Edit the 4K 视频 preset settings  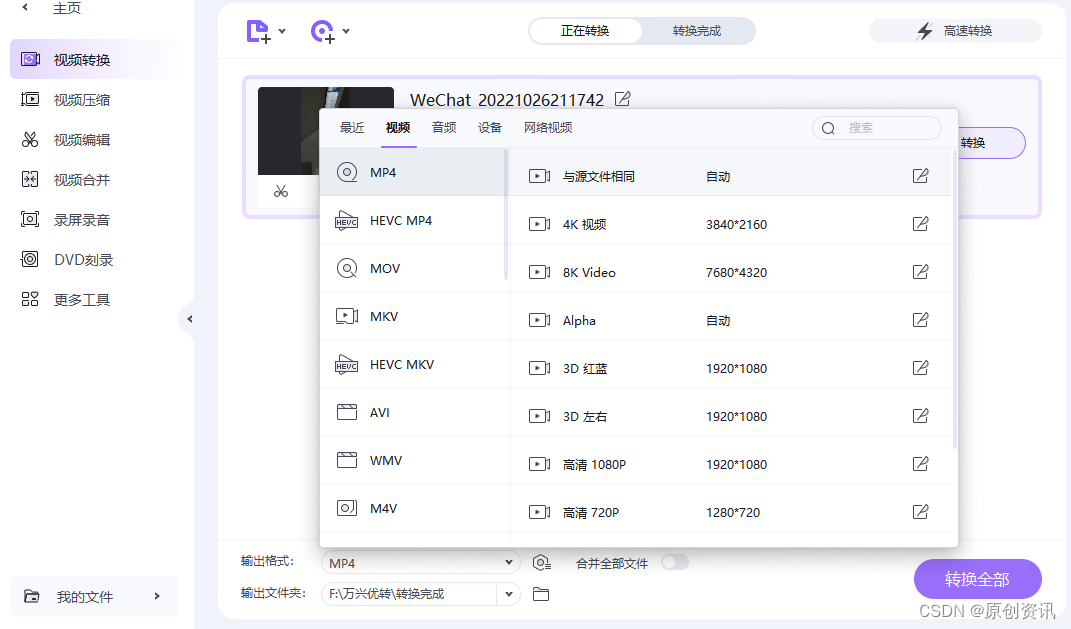921,224
